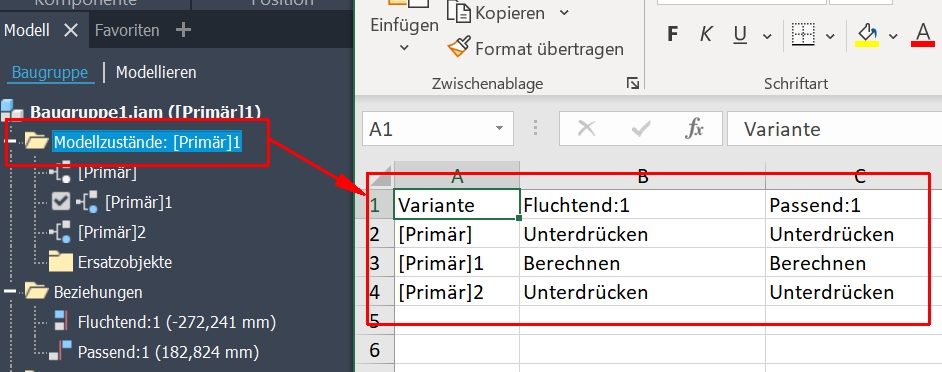Screen dimensions: 942x372
Task: Open Zwischenablage dialog launcher
Action: point(632,84)
